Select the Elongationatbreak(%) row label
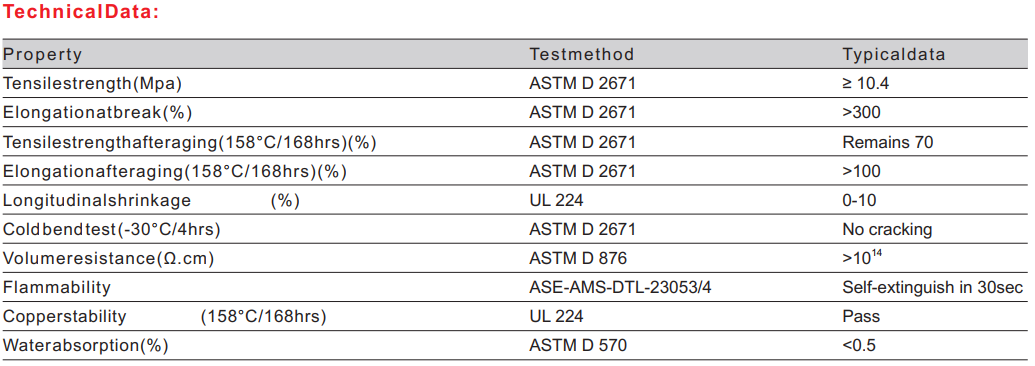1035x366 pixels. (x=98, y=113)
